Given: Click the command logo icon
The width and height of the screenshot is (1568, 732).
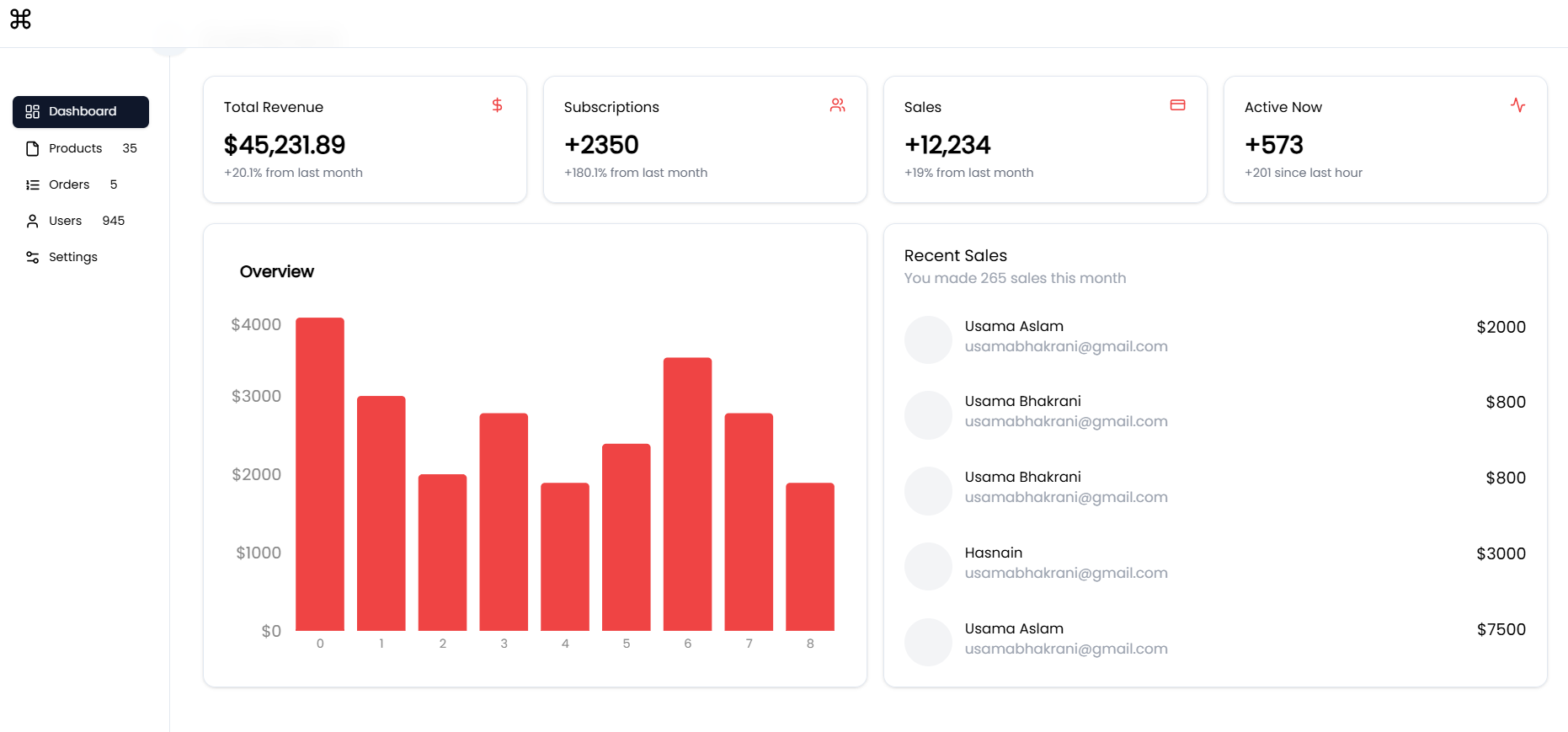Looking at the screenshot, I should [x=20, y=19].
